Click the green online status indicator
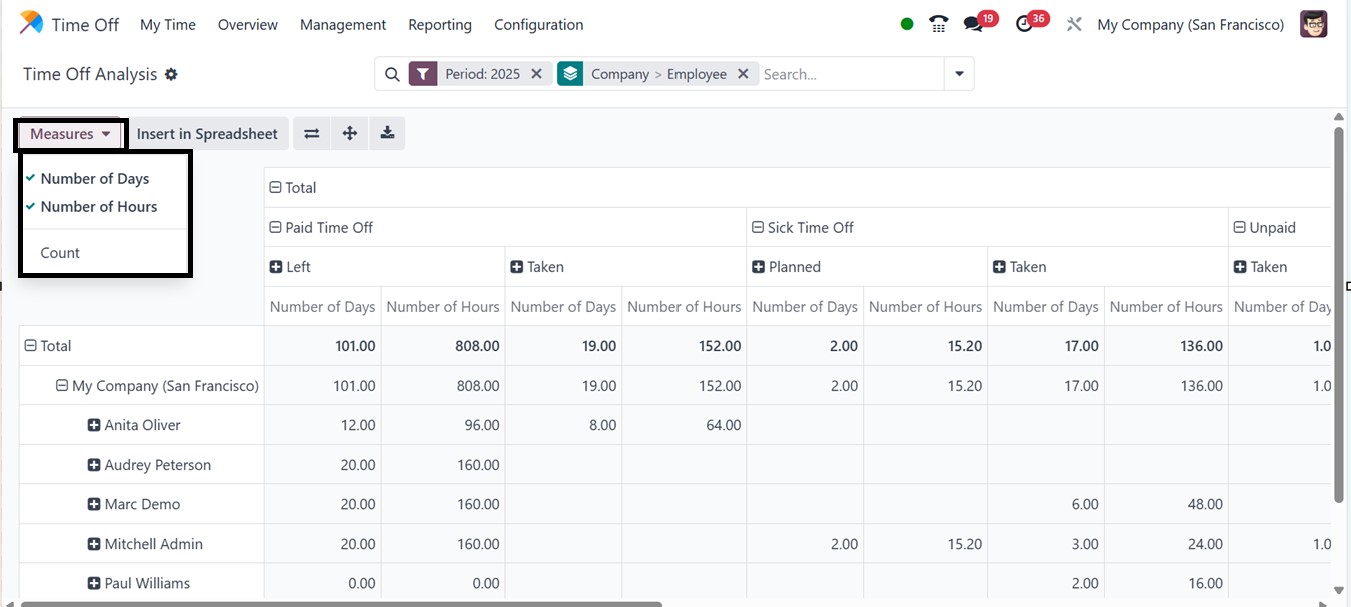The width and height of the screenshot is (1351, 607). pyautogui.click(x=906, y=23)
